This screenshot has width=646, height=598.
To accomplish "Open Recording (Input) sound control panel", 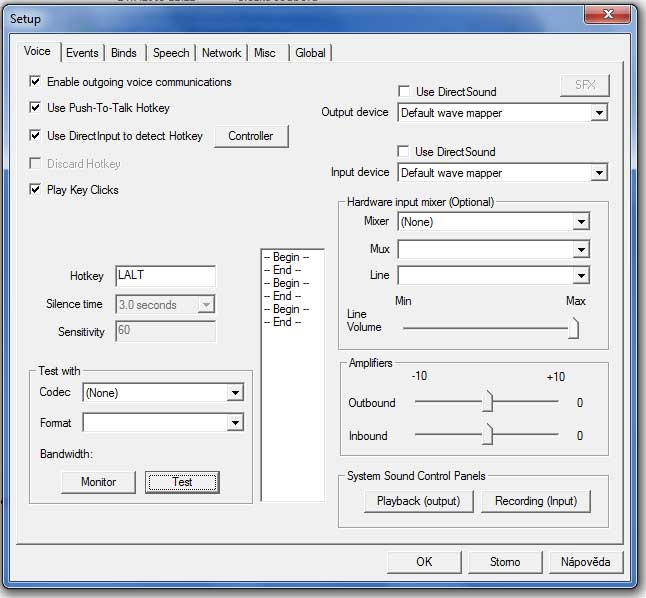I will 535,501.
